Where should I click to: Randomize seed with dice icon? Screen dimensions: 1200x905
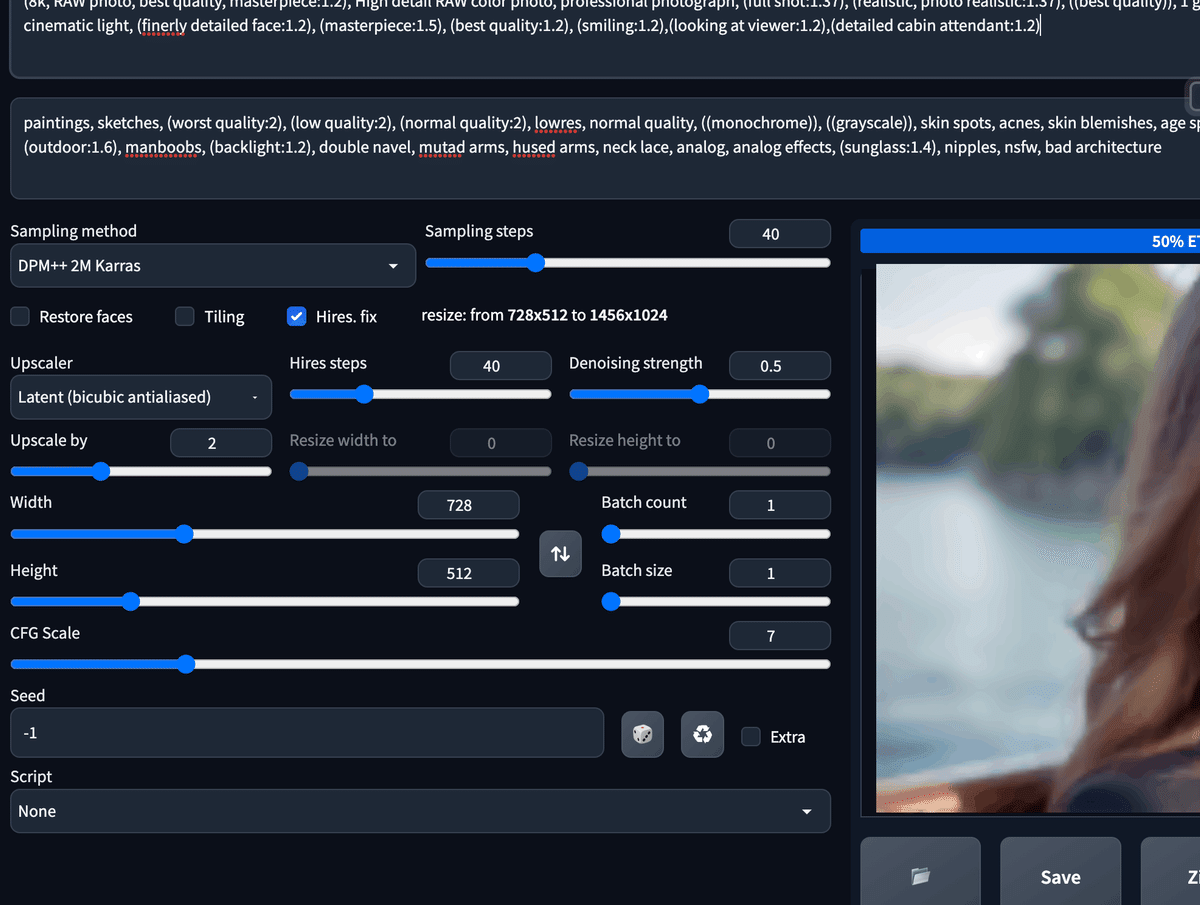642,735
